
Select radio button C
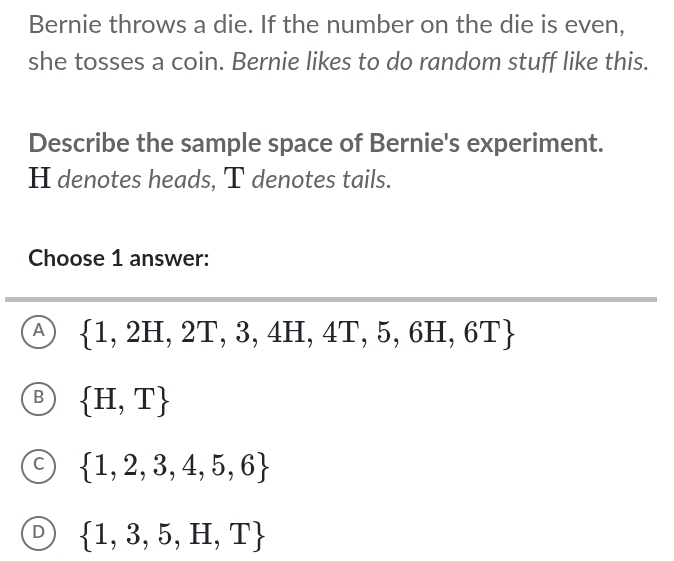point(39,465)
